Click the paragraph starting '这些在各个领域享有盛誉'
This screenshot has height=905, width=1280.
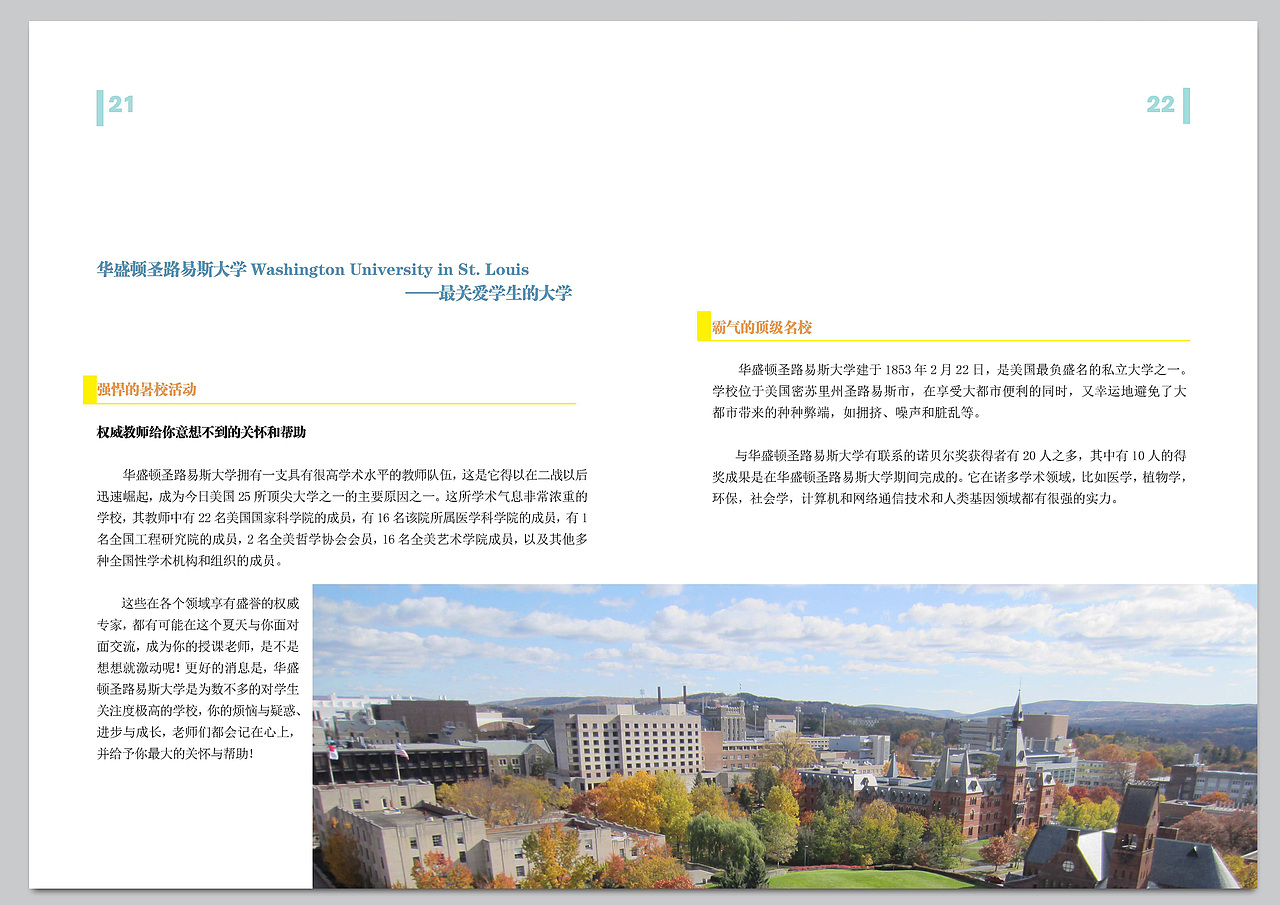[198, 679]
